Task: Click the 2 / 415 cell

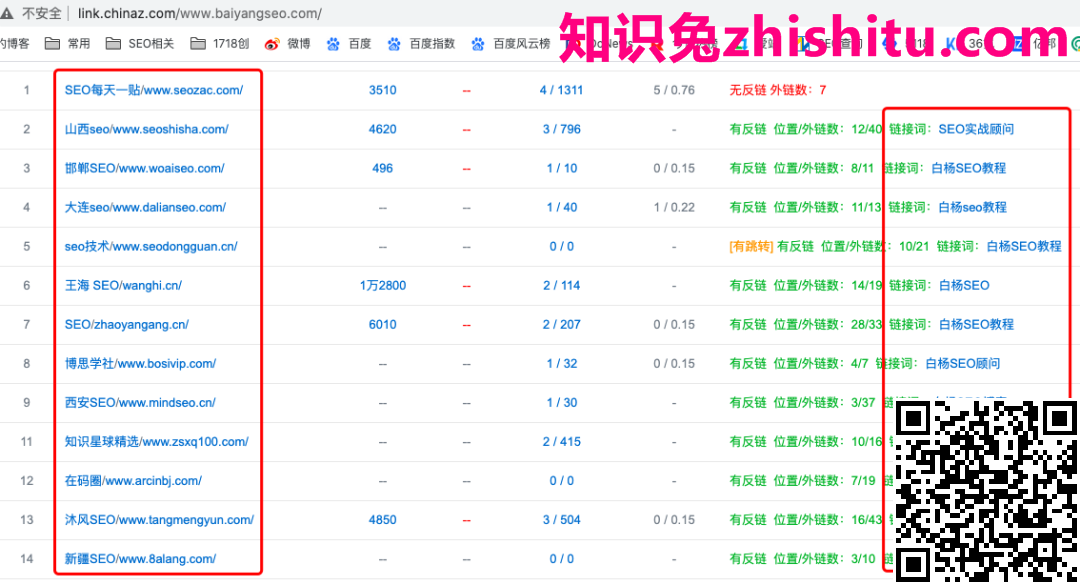Action: 561,442
